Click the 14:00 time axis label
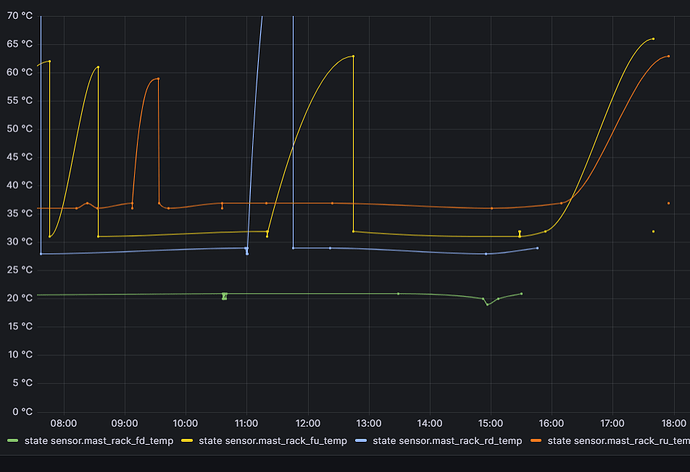This screenshot has height=472, width=690. pos(429,423)
